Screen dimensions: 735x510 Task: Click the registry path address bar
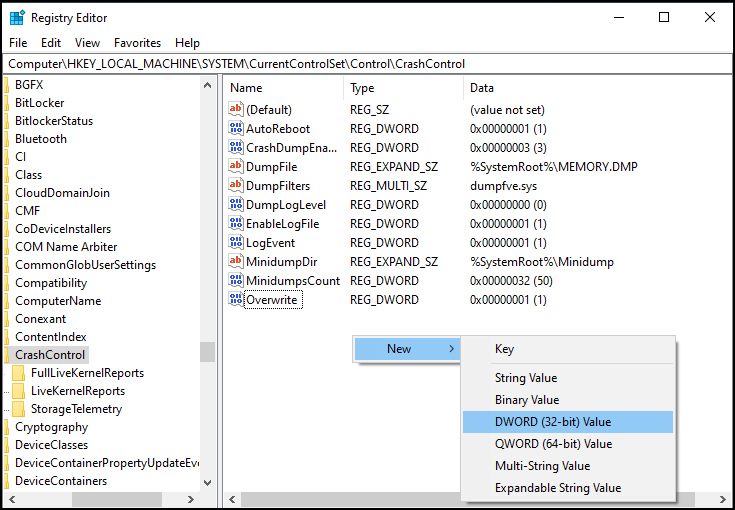[x=367, y=64]
